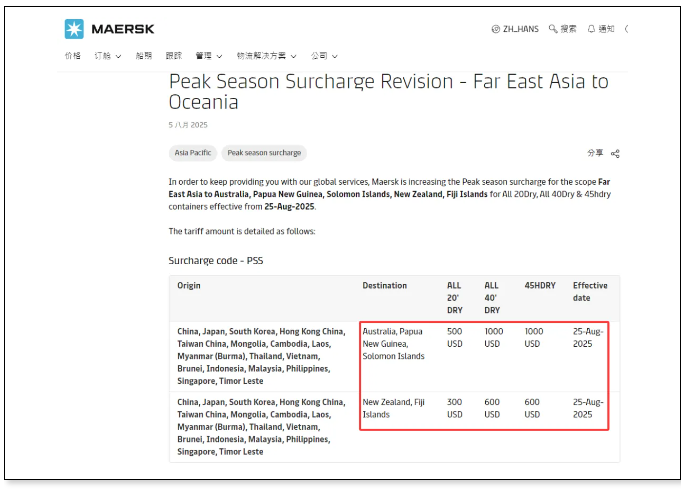Click the effective date in the Australia row
This screenshot has height=489, width=690.
coord(588,338)
